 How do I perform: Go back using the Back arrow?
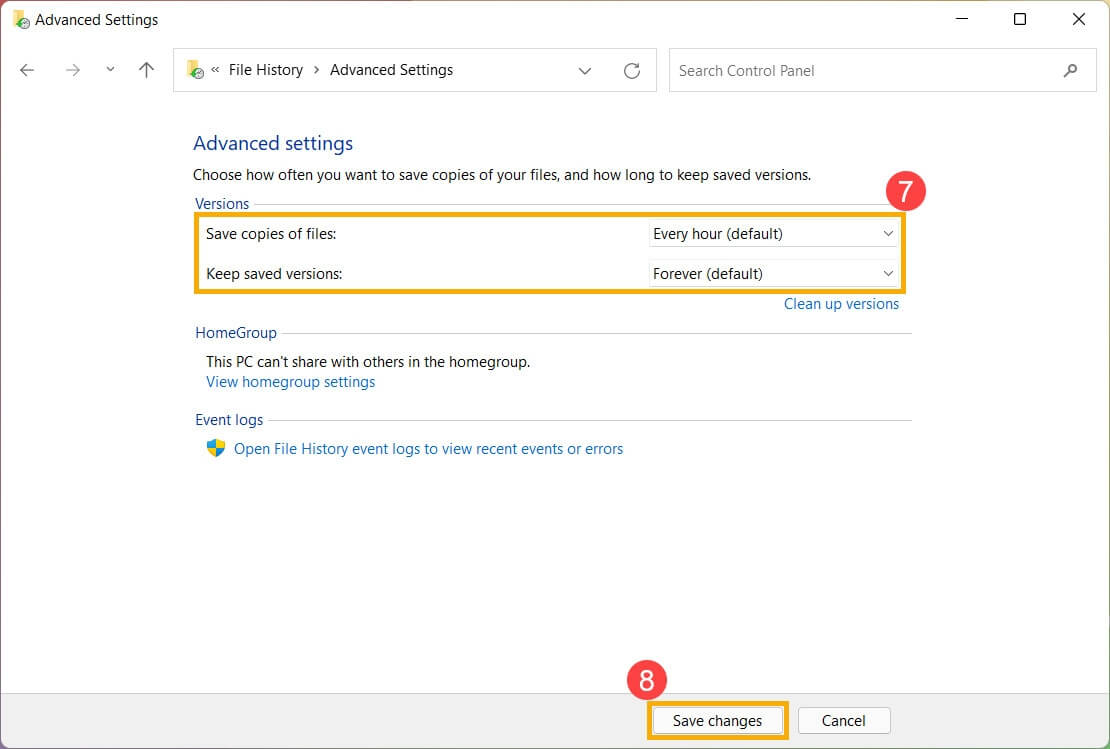pyautogui.click(x=27, y=70)
